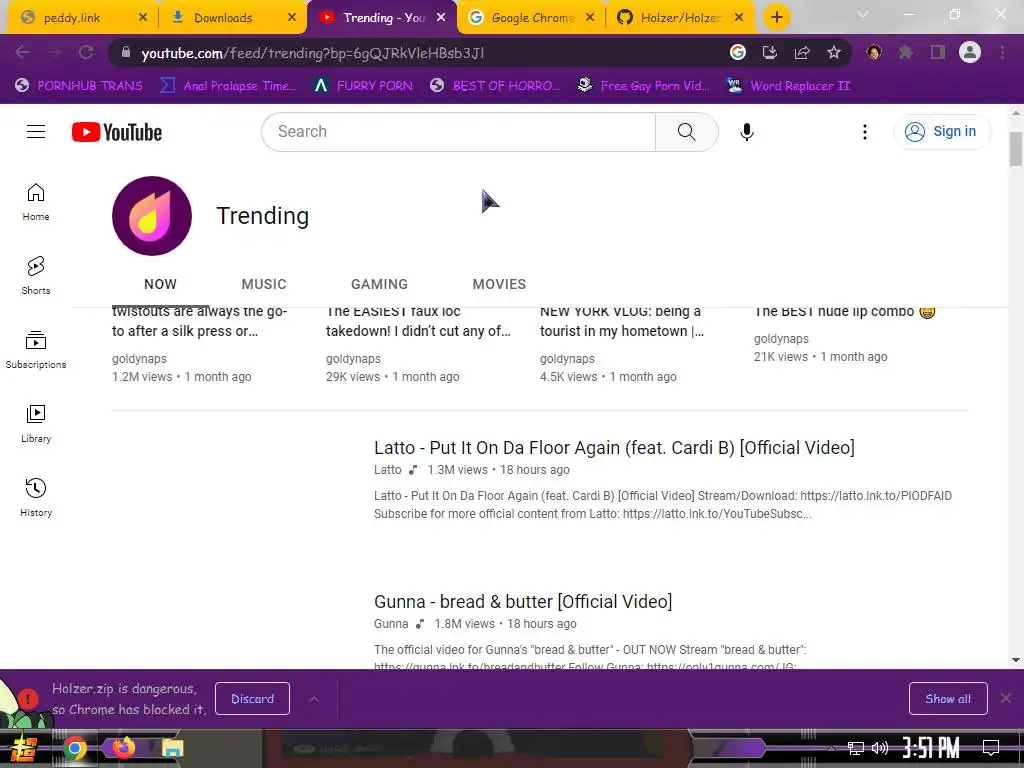Discard the blocked Holzer.zip download
Viewport: 1024px width, 768px height.
[x=252, y=699]
